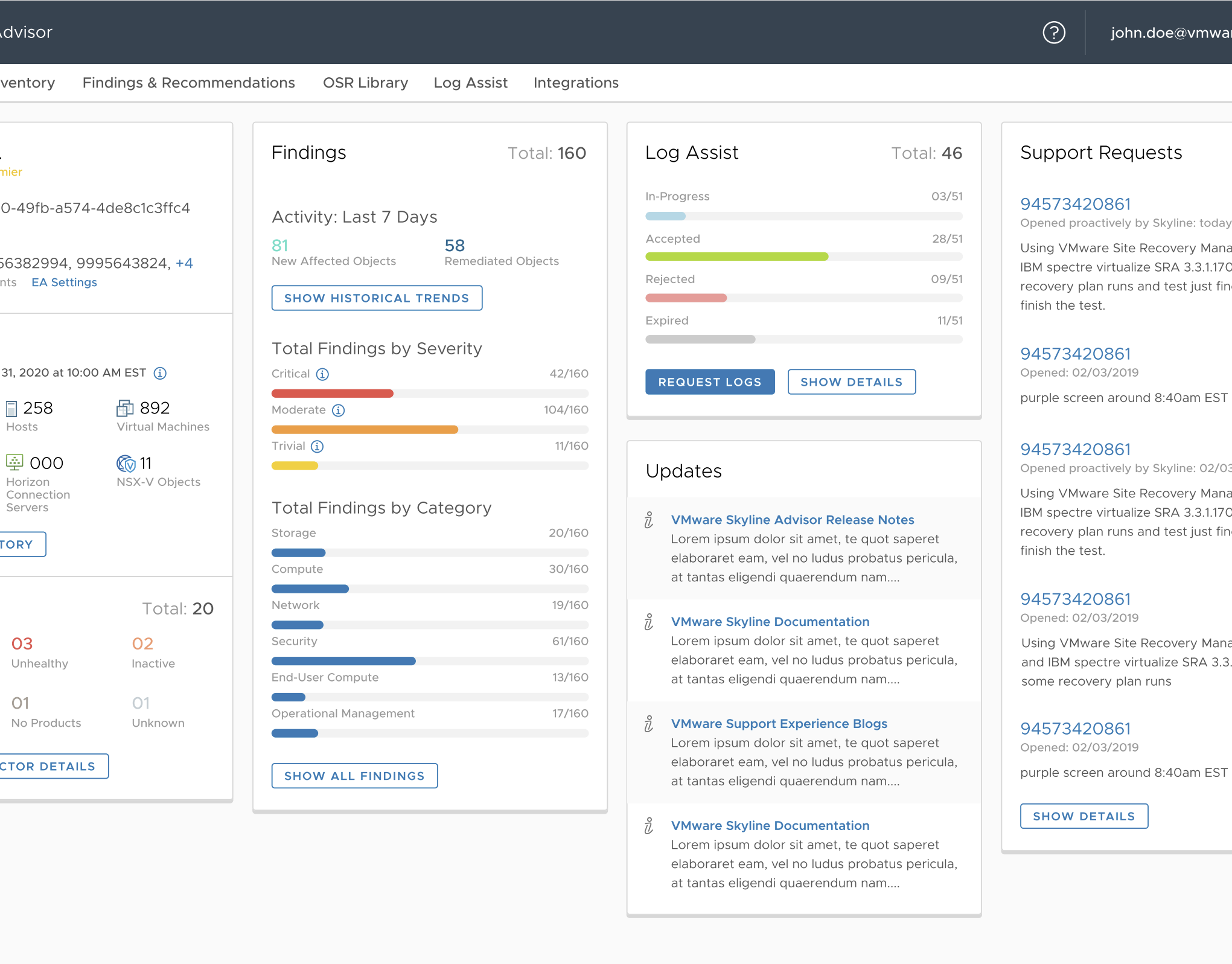Click the Findings Total: 160 text
This screenshot has height=964, width=1232.
pos(547,153)
